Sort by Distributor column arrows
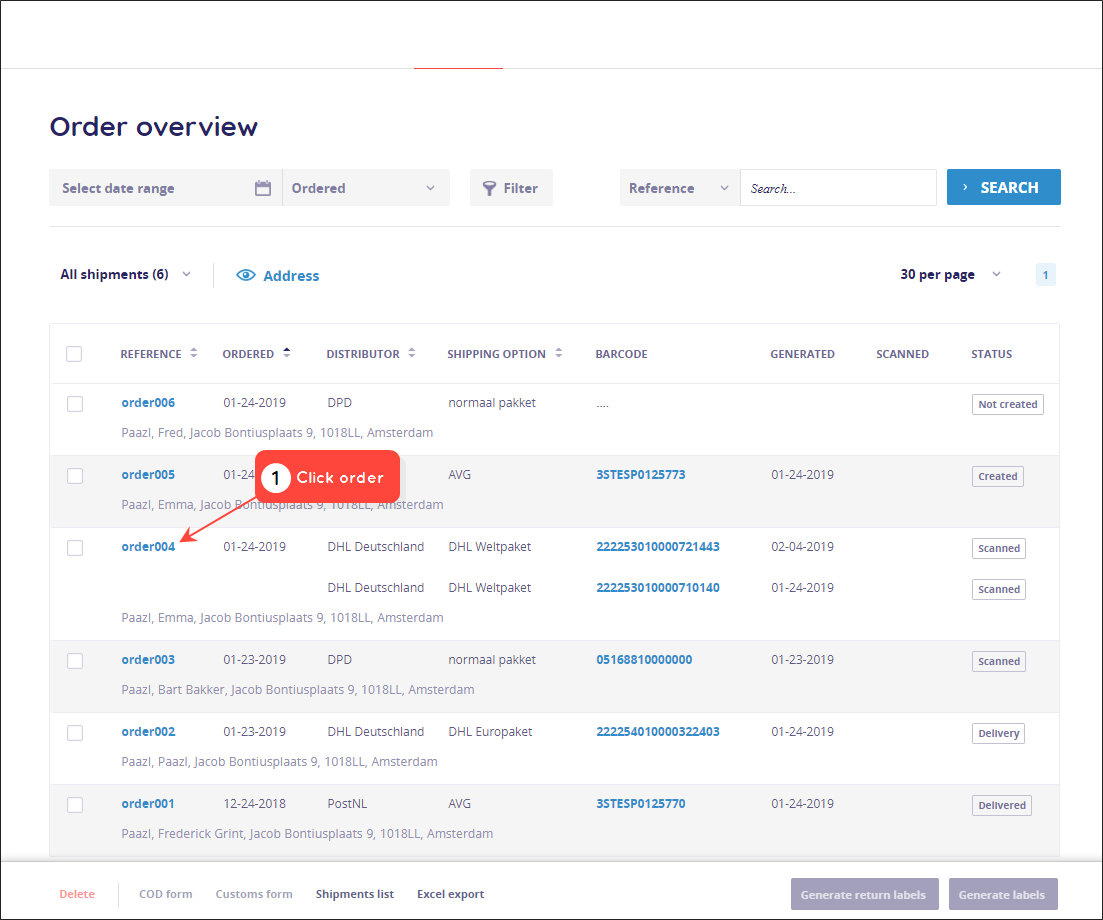The width and height of the screenshot is (1103, 920). 412,353
